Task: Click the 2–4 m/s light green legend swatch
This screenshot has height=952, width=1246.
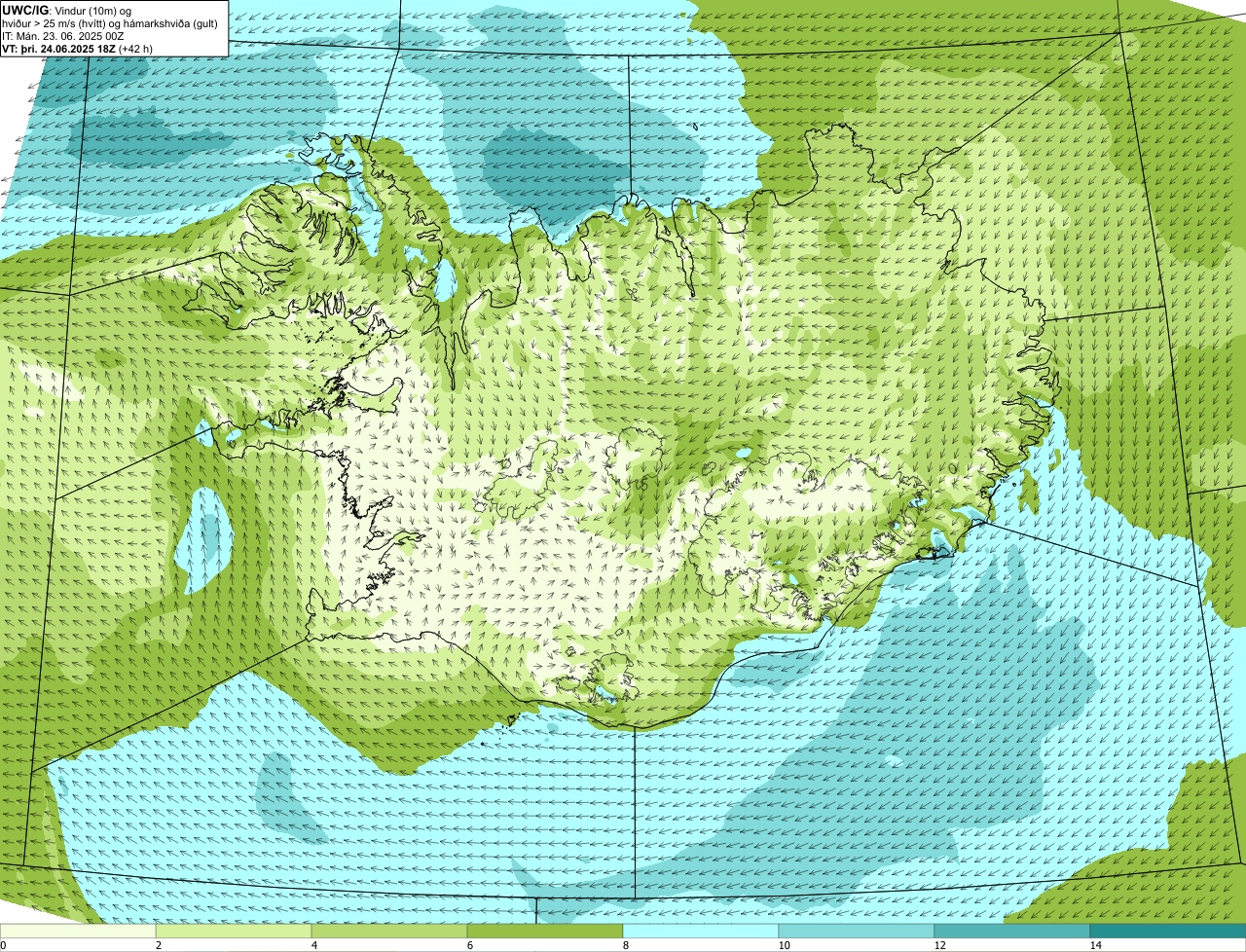Action: click(x=234, y=931)
